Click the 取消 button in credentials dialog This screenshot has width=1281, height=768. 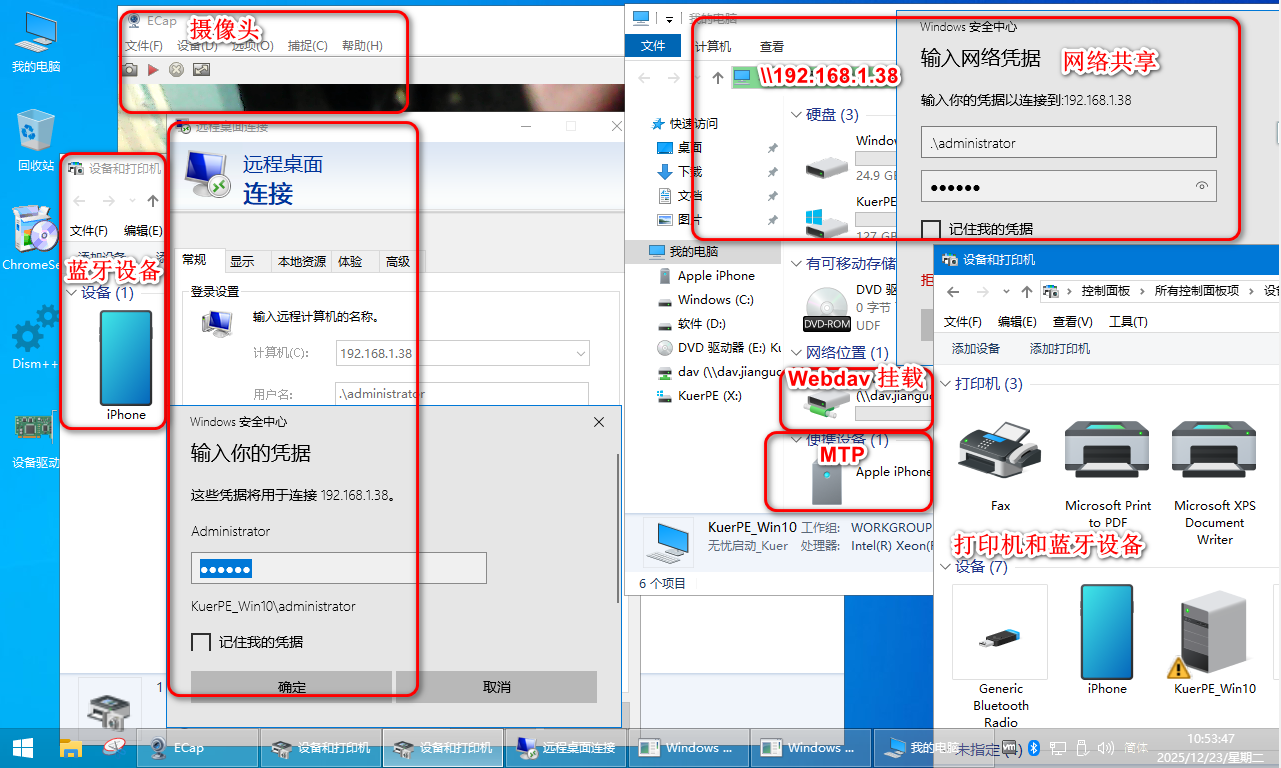click(x=496, y=687)
